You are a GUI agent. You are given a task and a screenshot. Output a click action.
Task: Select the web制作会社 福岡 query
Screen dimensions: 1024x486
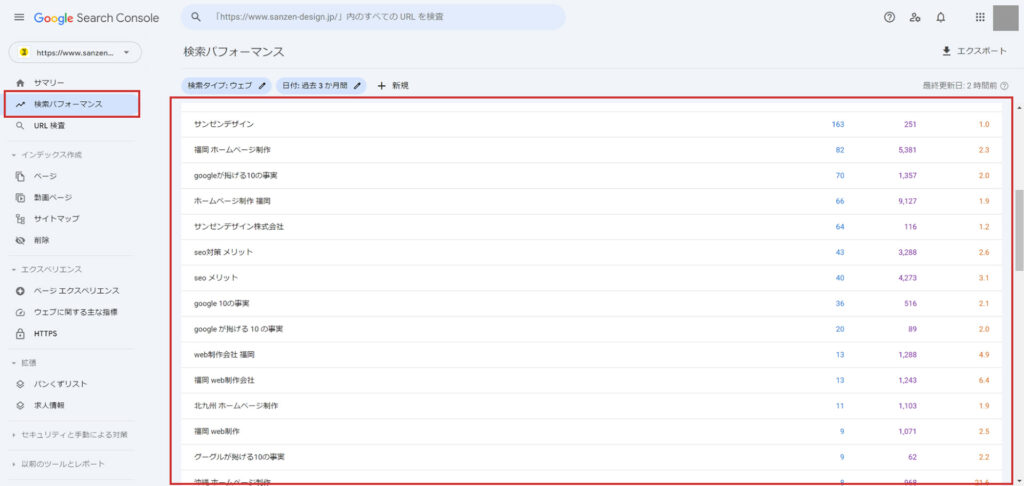[x=592, y=355]
